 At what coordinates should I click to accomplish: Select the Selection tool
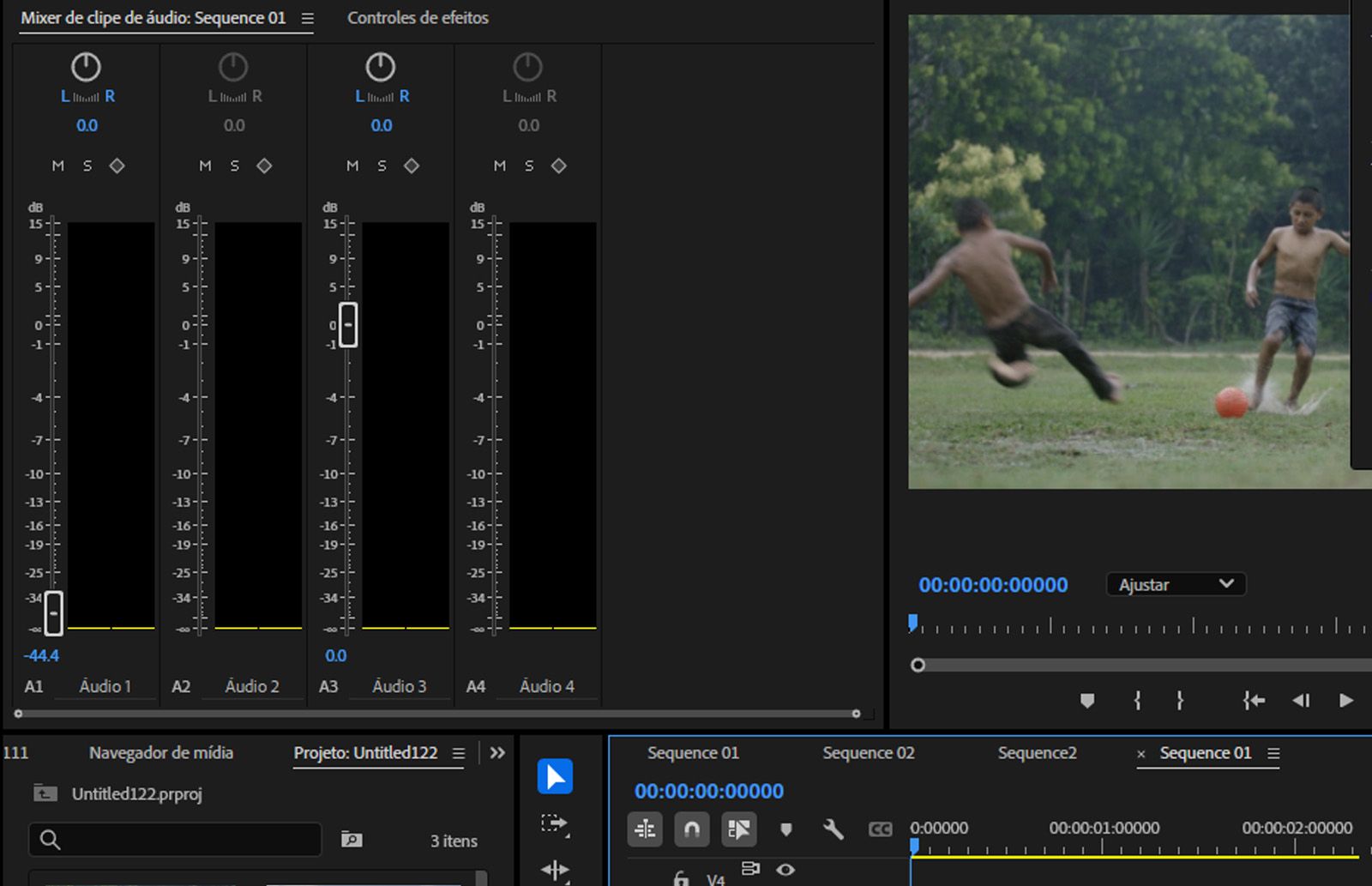(556, 776)
